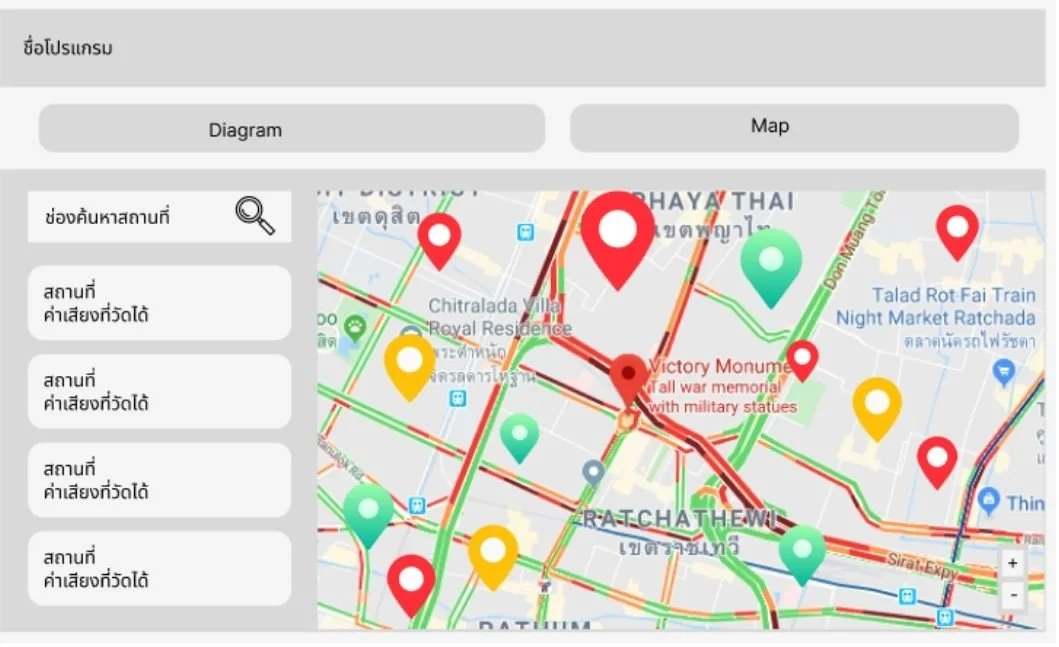The height and width of the screenshot is (647, 1059).
Task: Zoom in with the plus button
Action: (x=1012, y=563)
